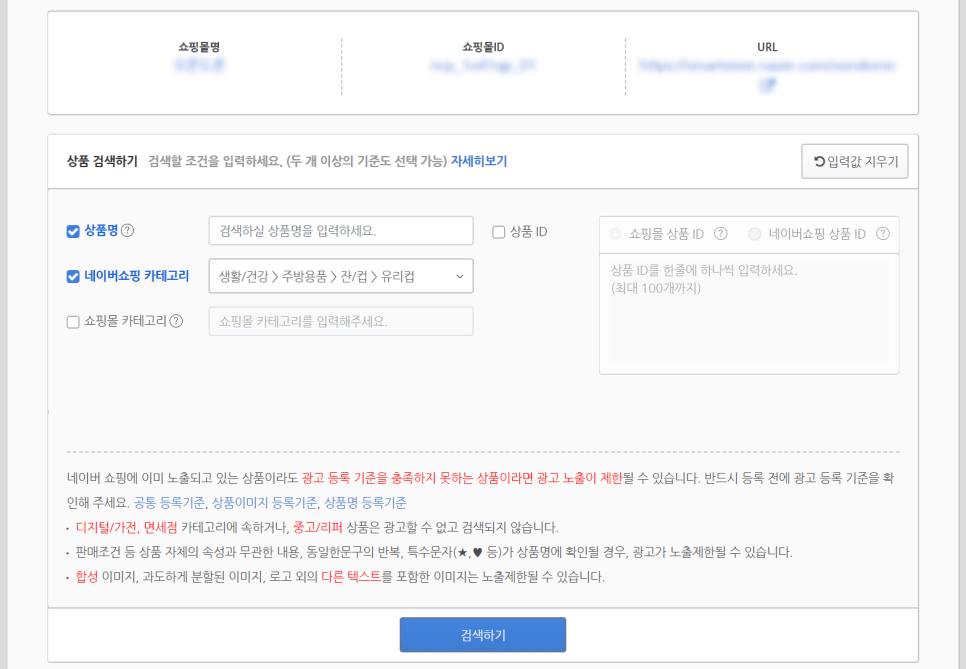
Task: Open the 상품명 등록기준 link
Action: 365,503
